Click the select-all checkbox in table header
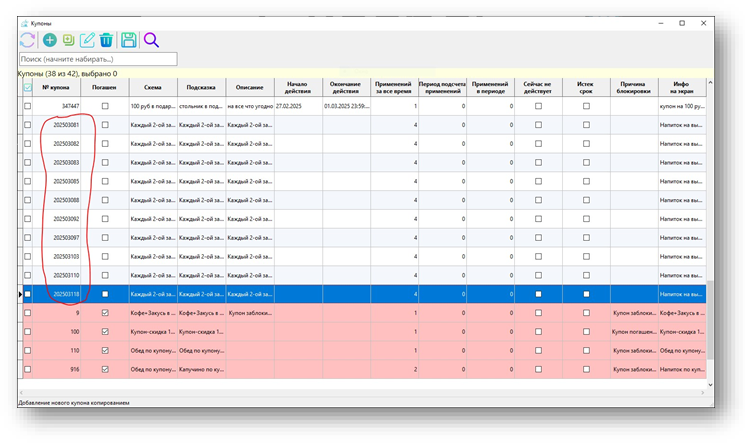The width and height of the screenshot is (745, 443). click(x=27, y=87)
